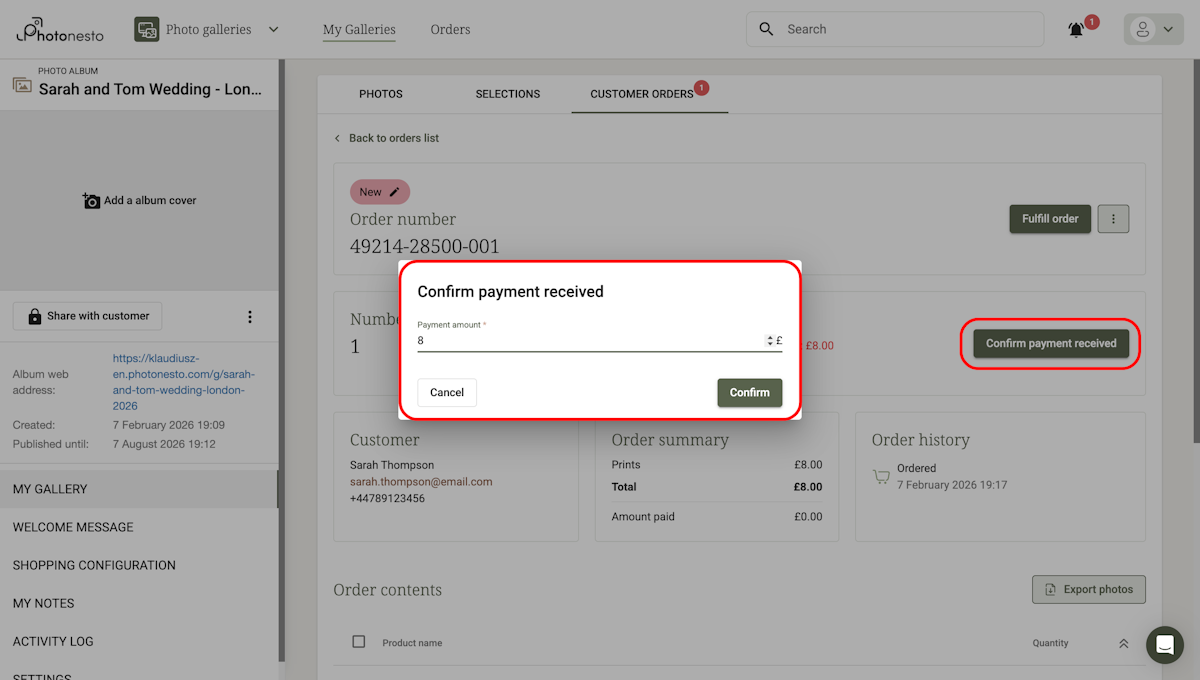Screen dimensions: 1200x680
Task: Open the three-dot menu beside Share with customer
Action: (x=250, y=315)
